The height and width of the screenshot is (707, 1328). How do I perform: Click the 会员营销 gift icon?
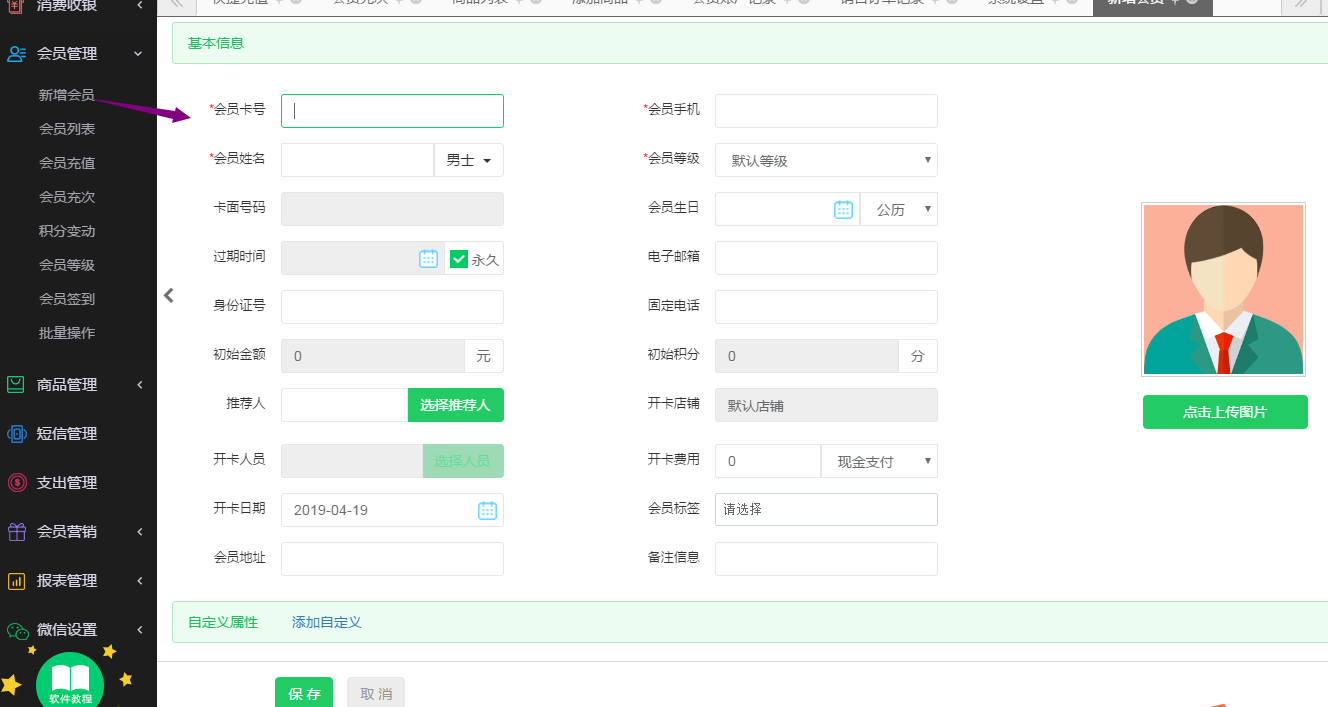click(x=16, y=532)
